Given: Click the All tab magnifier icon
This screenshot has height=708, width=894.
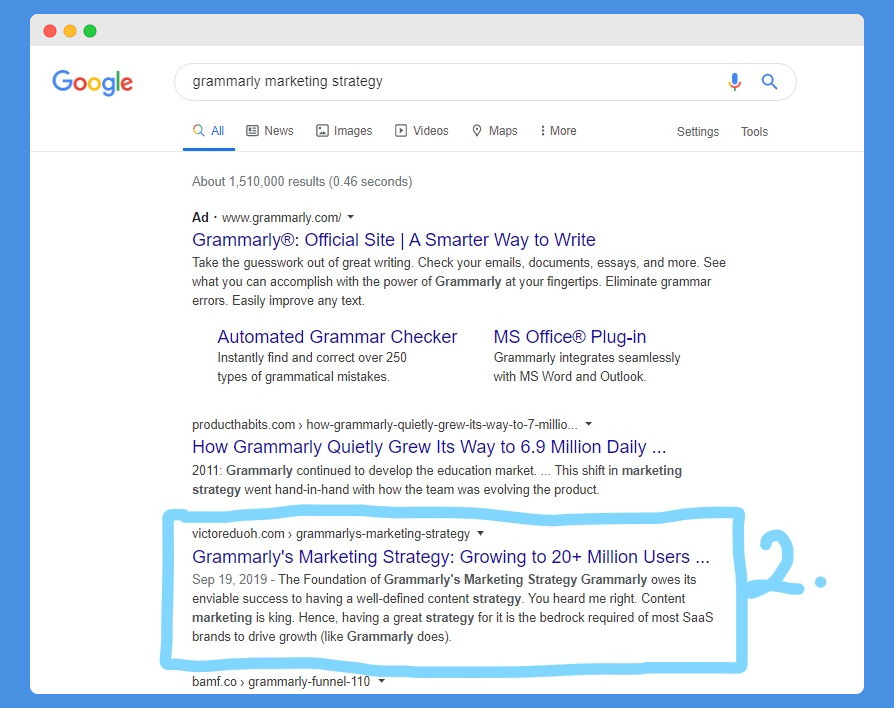Looking at the screenshot, I should pyautogui.click(x=198, y=131).
